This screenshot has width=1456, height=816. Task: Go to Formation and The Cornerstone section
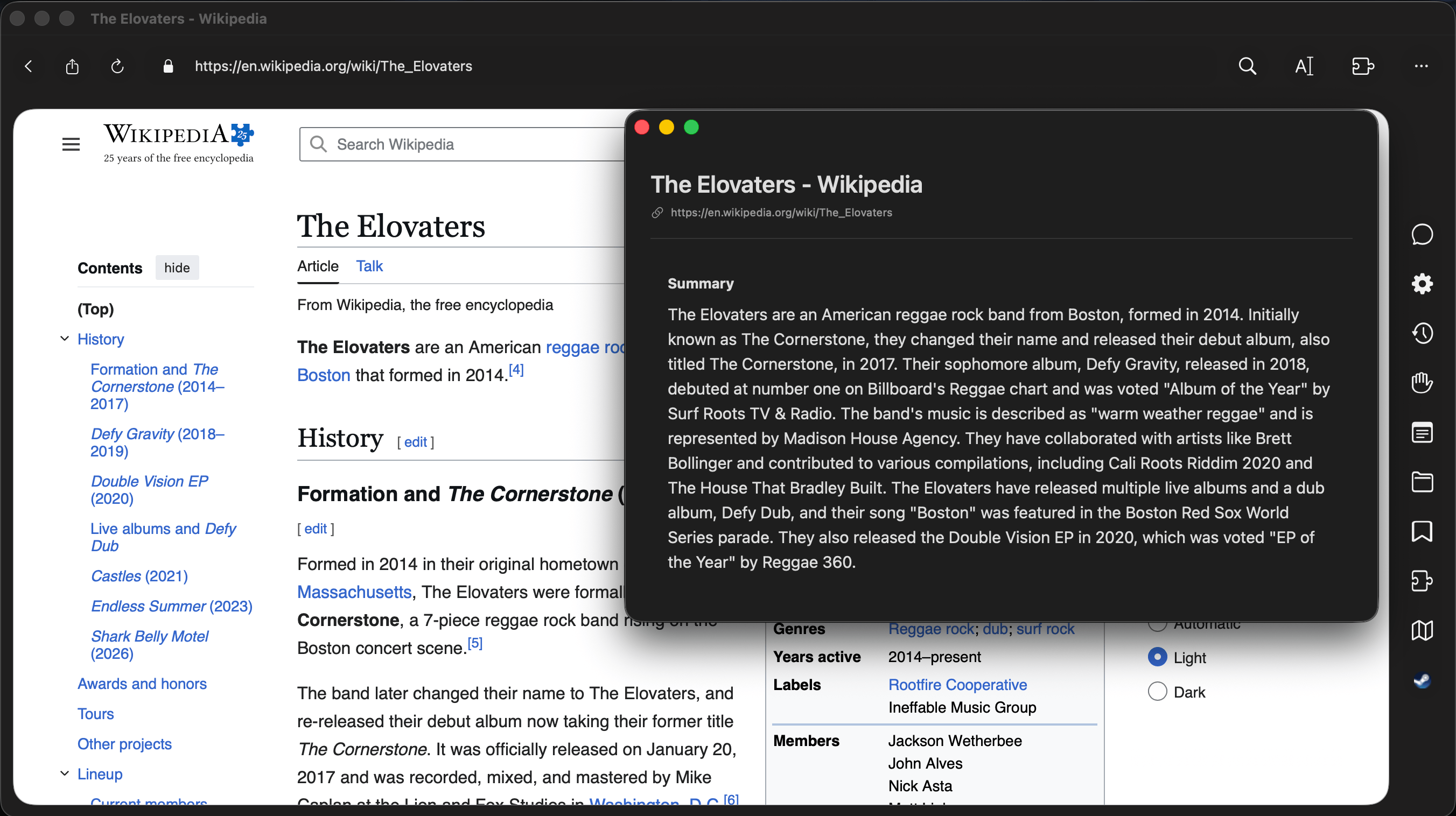(158, 386)
